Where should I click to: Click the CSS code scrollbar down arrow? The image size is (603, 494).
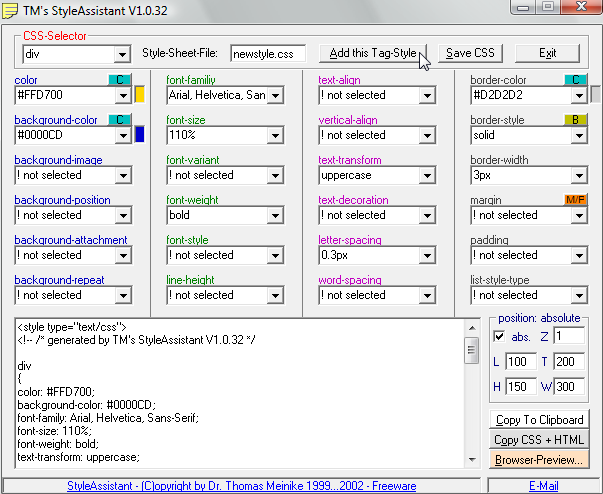tap(472, 460)
